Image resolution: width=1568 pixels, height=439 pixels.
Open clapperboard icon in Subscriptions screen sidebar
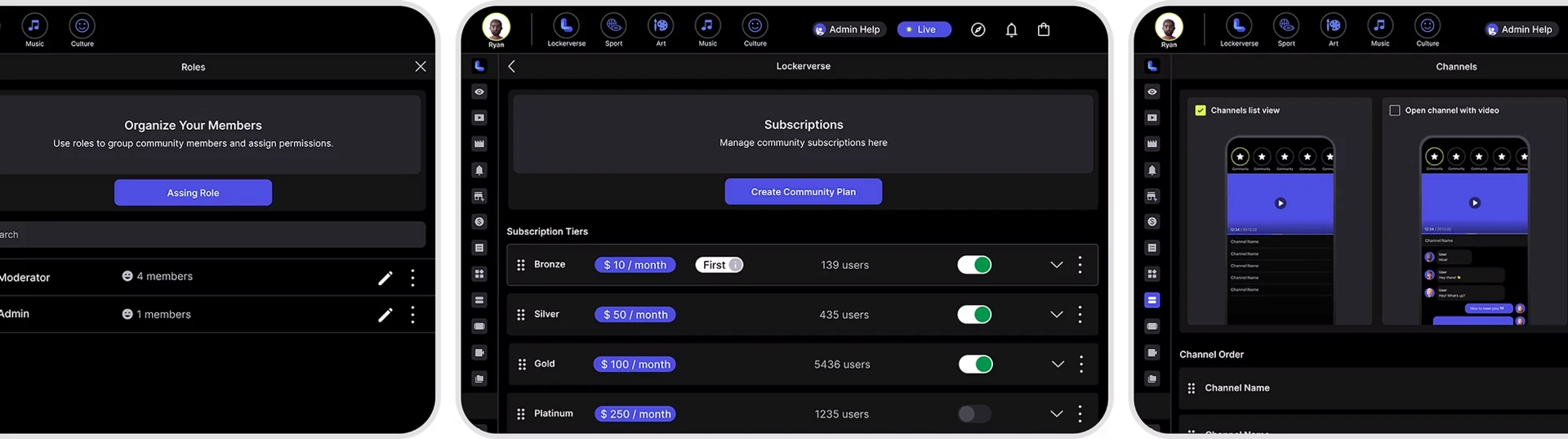(479, 144)
